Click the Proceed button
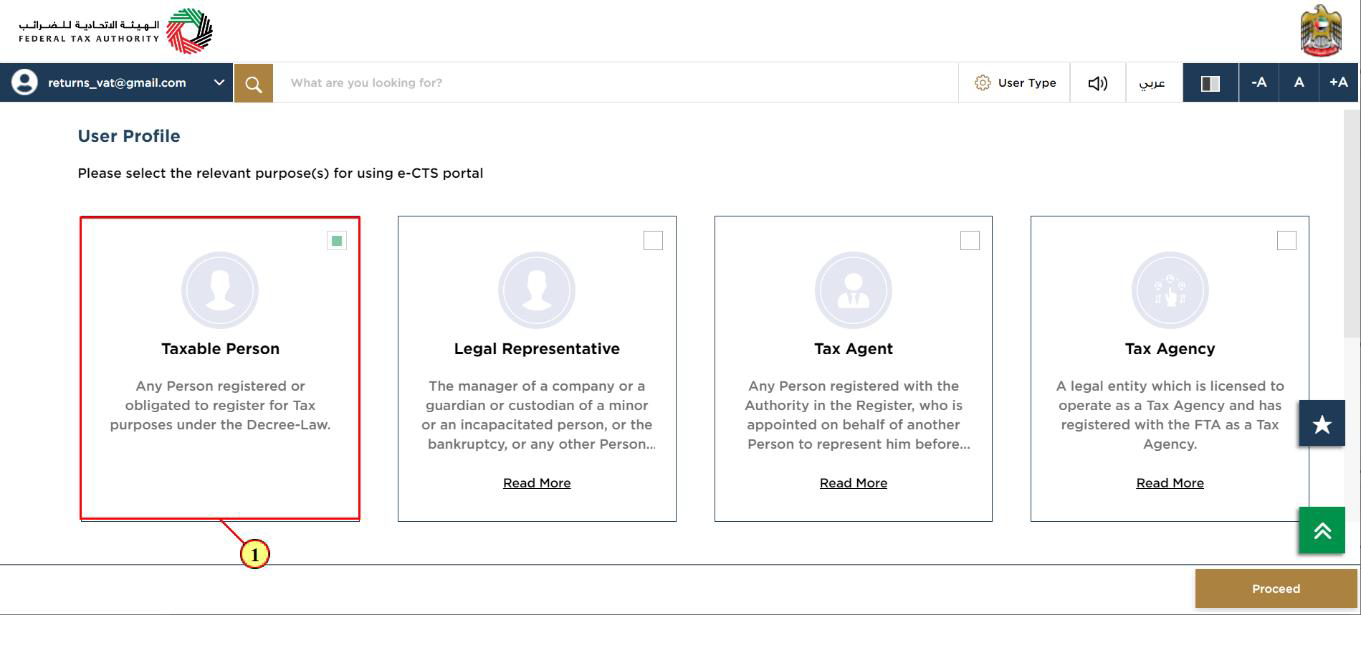Viewport: 1361px width, 648px height. 1276,589
